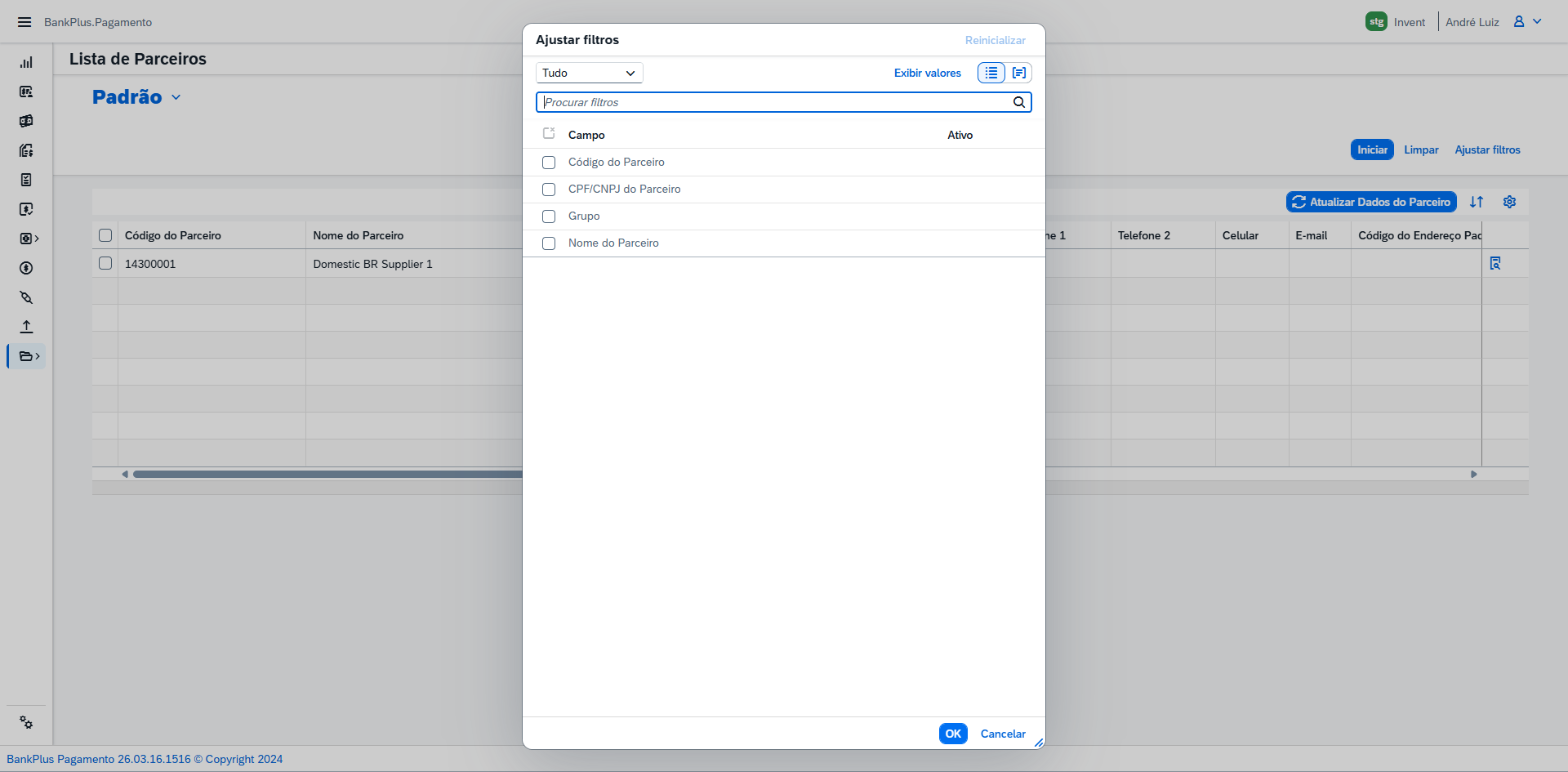
Task: Open table sort settings icon
Action: coord(1476,202)
